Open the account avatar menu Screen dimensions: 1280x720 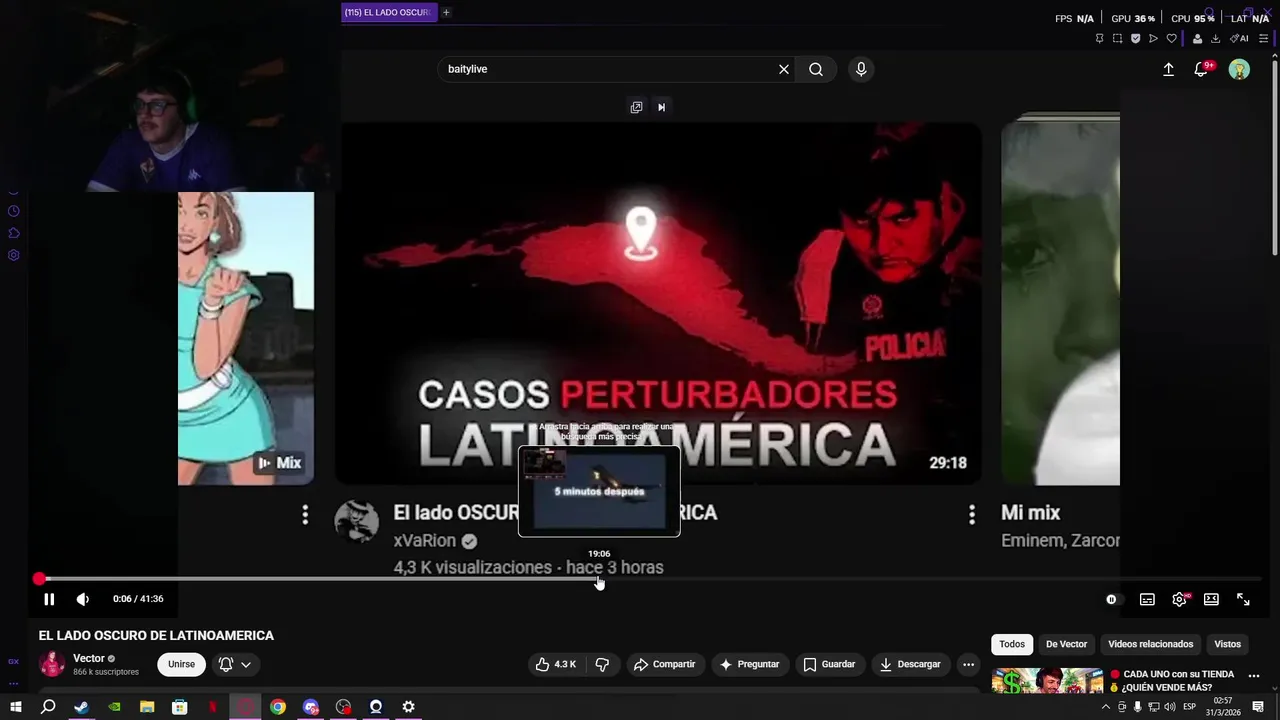point(1239,69)
